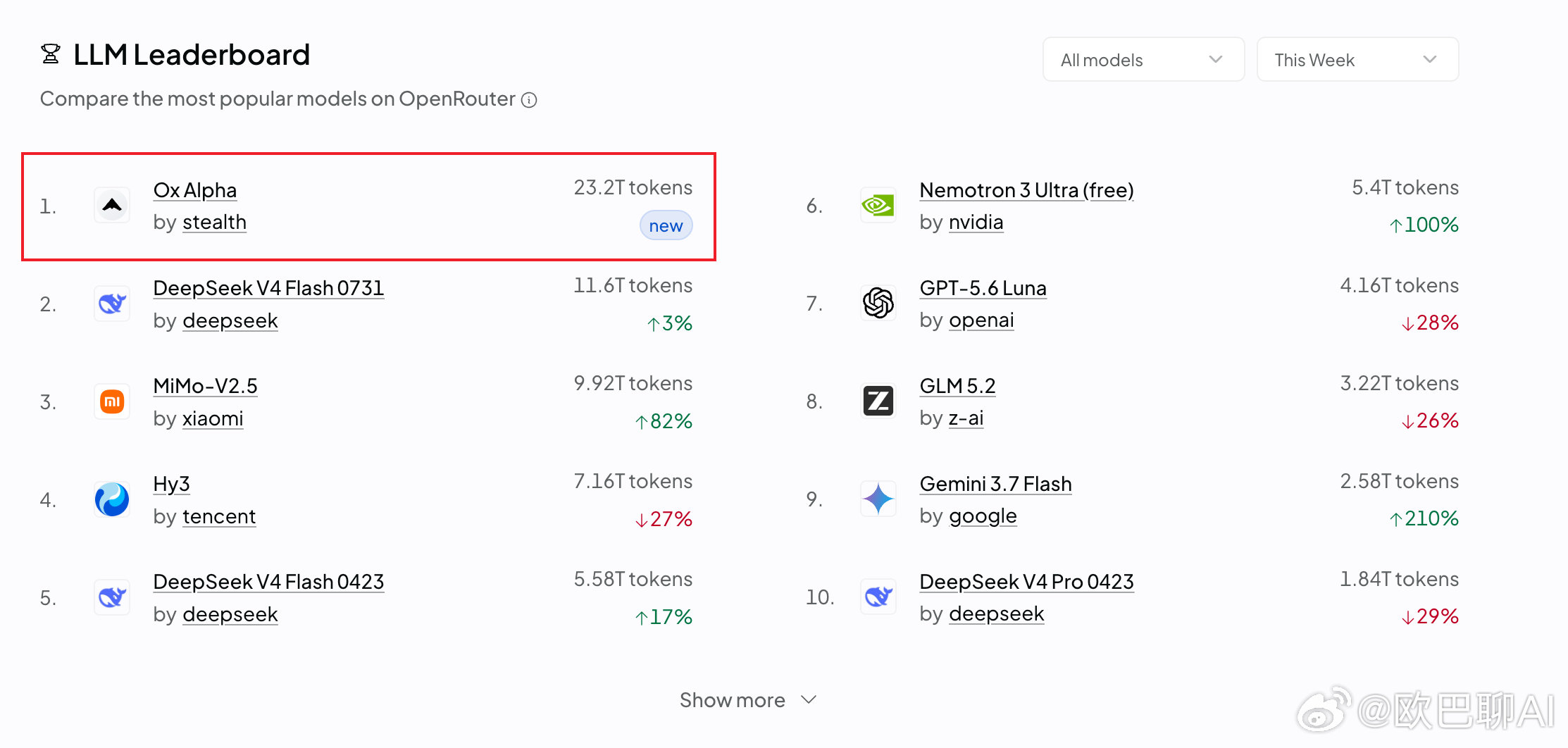The width and height of the screenshot is (1568, 748).
Task: Open the DeepSeek V4 Flash 0731 link
Action: click(268, 288)
